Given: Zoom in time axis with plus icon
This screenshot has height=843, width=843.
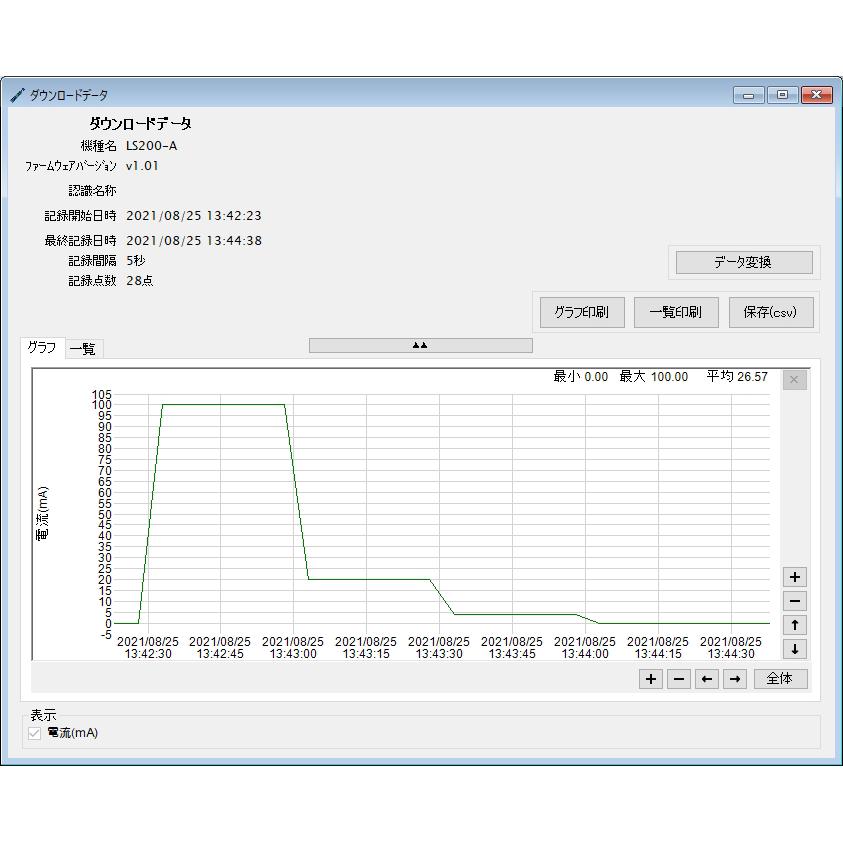Looking at the screenshot, I should tap(651, 679).
